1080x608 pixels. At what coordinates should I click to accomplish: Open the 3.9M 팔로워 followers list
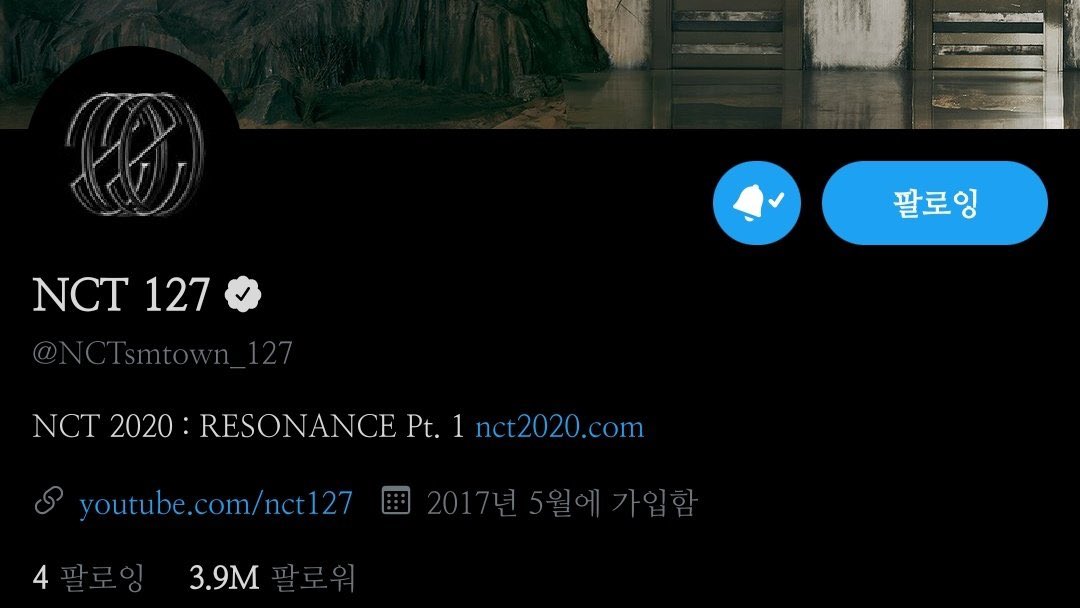click(x=272, y=577)
